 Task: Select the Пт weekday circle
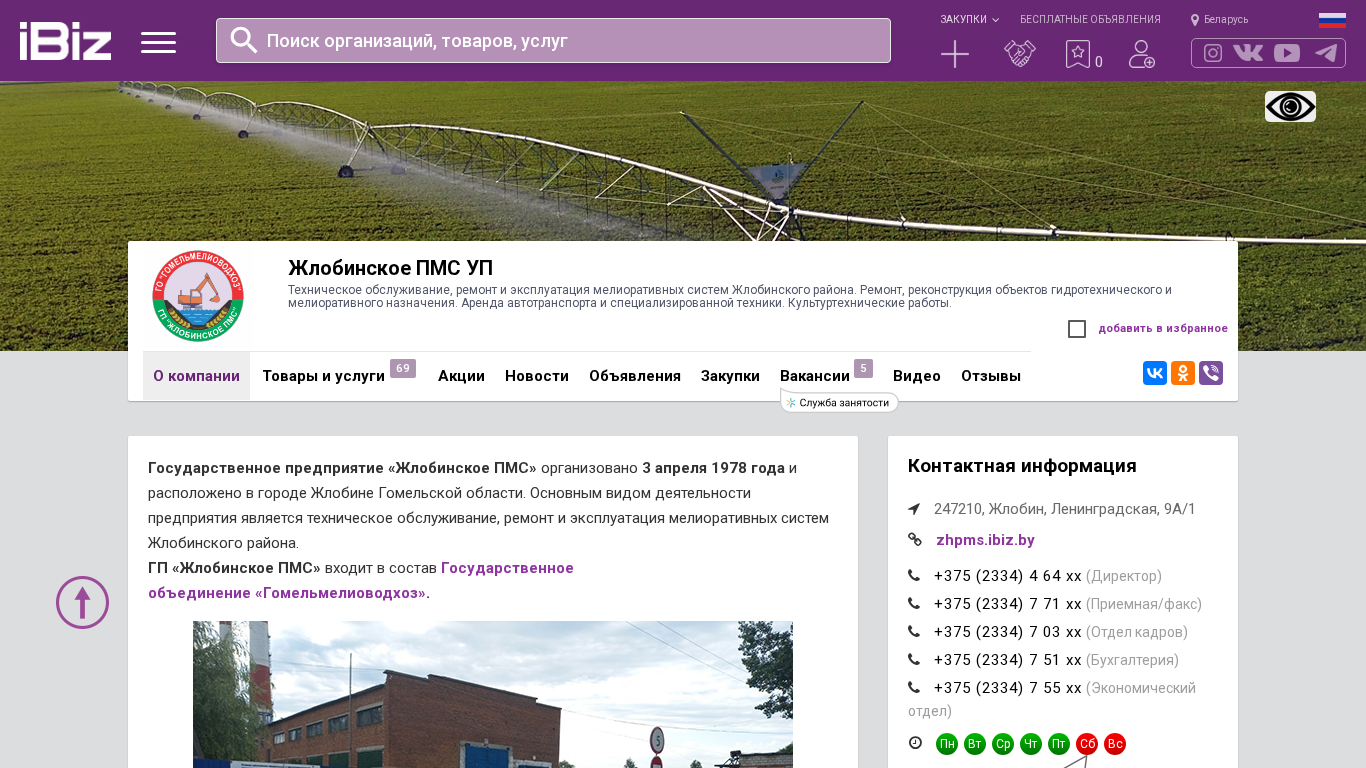(x=1059, y=744)
